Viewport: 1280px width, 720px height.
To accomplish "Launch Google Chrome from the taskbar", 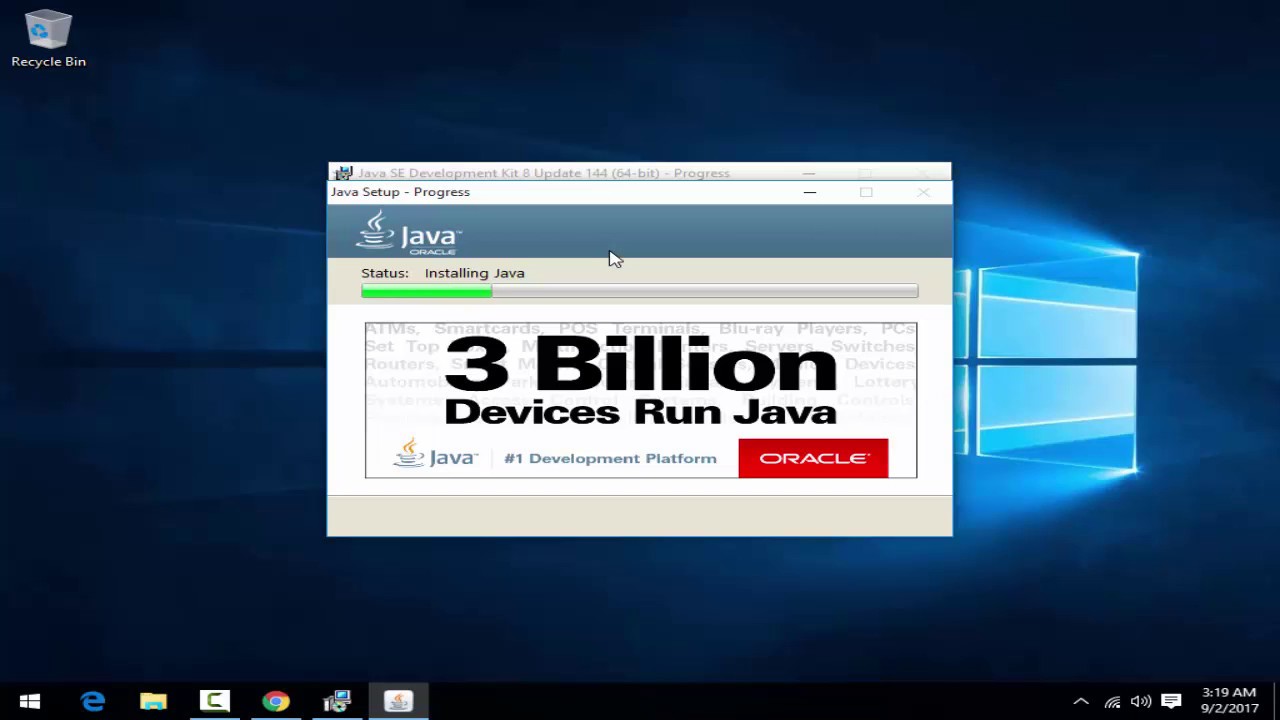I will (x=276, y=702).
